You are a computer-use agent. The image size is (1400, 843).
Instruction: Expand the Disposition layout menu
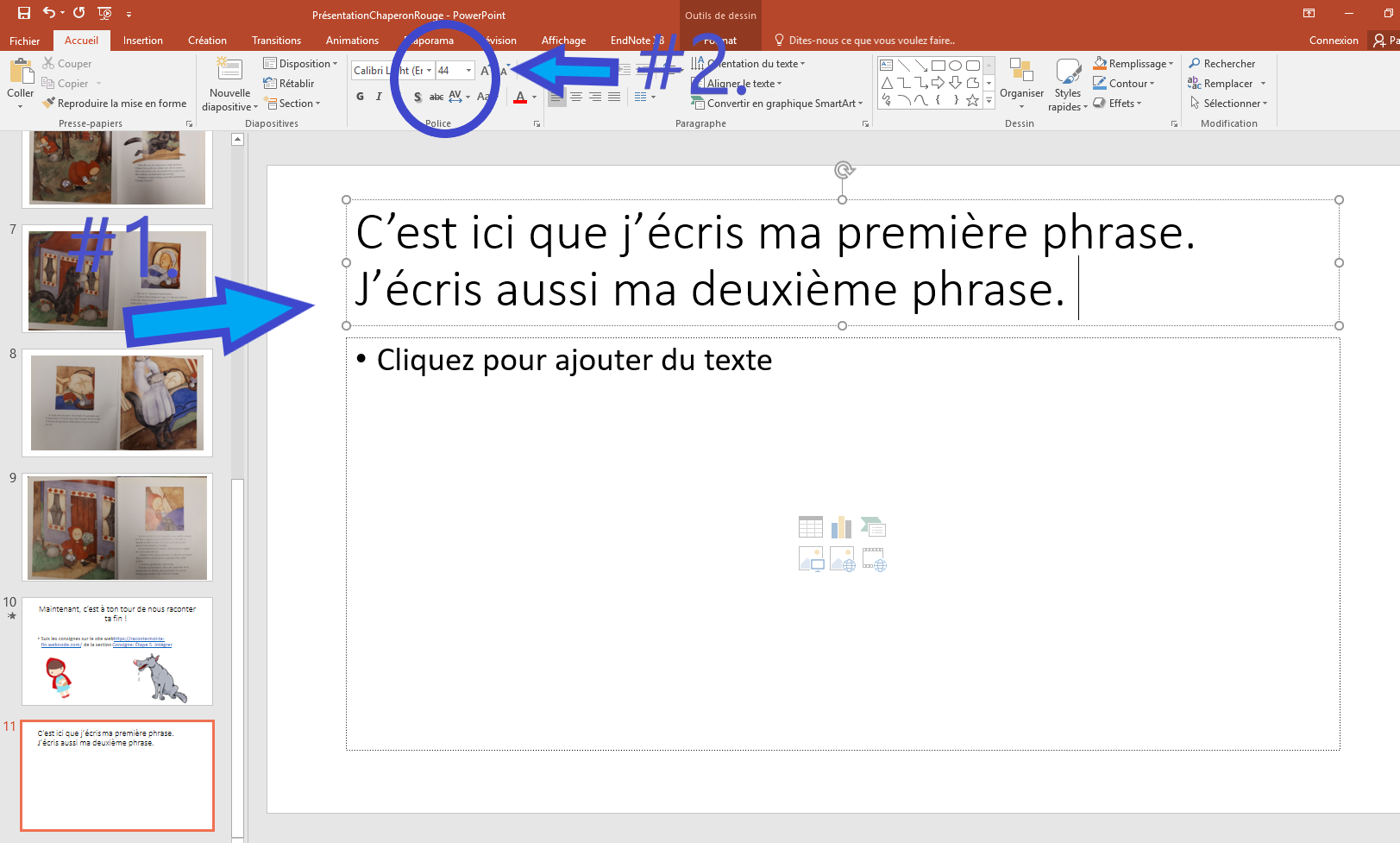point(300,64)
